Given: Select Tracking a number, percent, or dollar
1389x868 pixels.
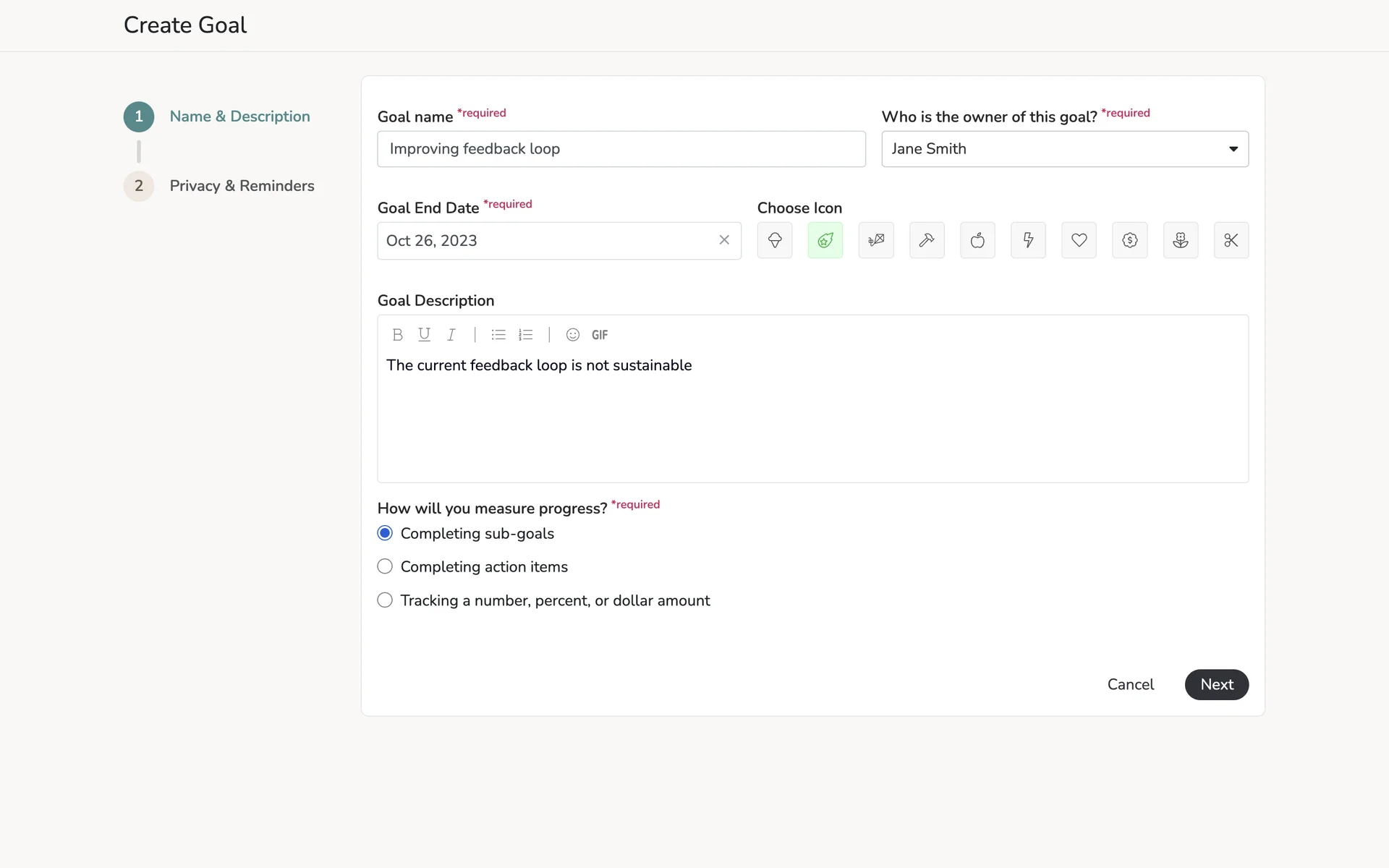Looking at the screenshot, I should [x=385, y=600].
